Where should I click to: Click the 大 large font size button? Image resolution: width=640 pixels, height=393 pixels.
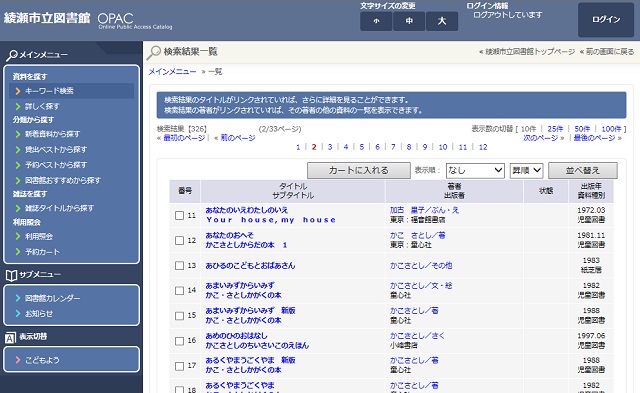(x=442, y=21)
